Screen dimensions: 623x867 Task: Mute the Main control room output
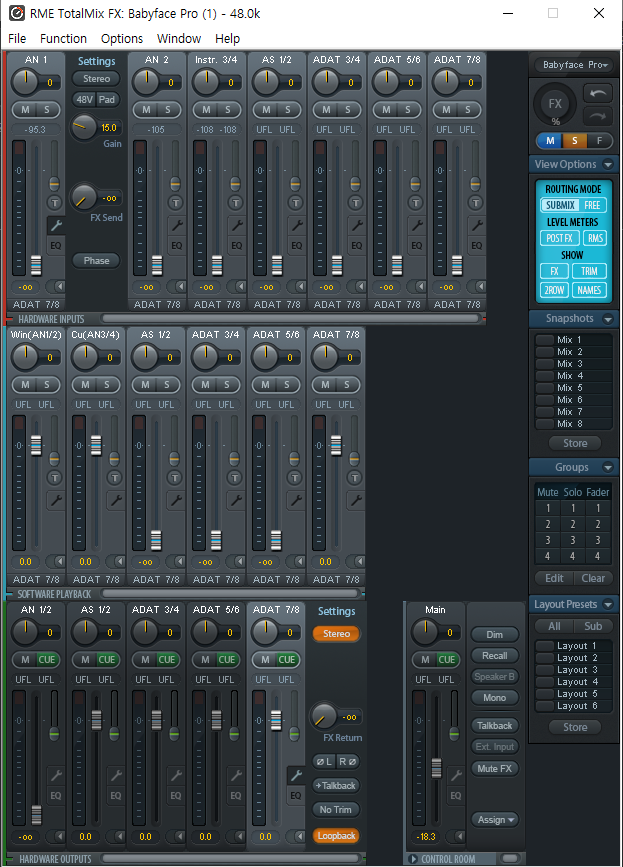coord(425,660)
